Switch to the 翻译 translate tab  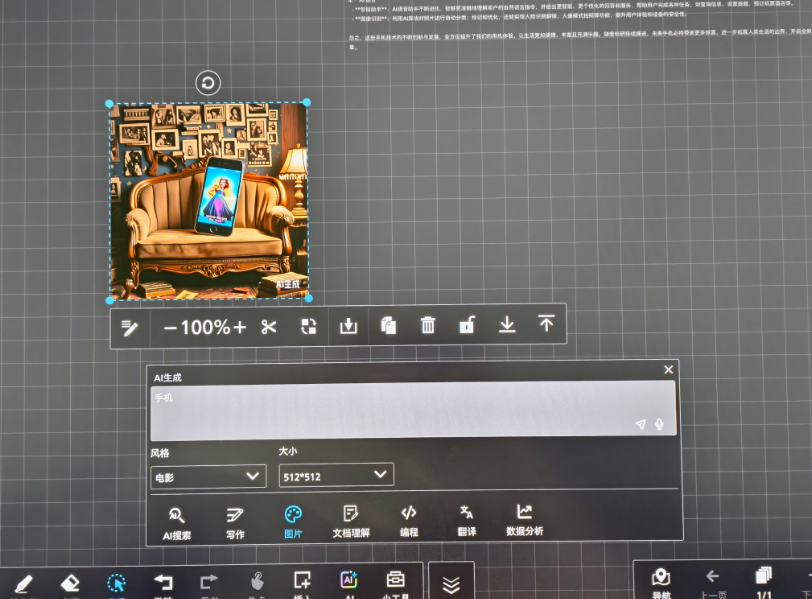pyautogui.click(x=466, y=520)
